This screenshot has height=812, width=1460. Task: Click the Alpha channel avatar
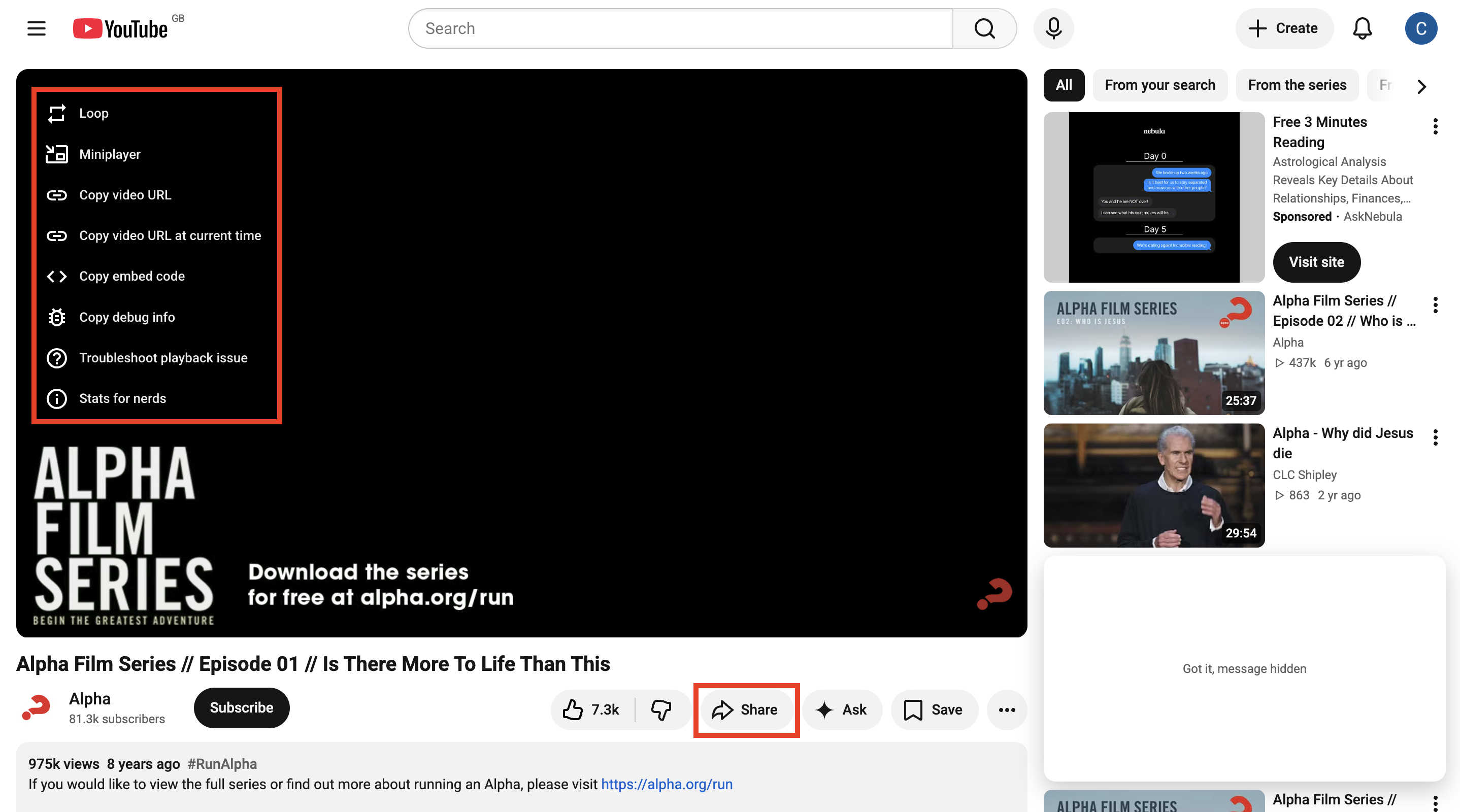[x=36, y=708]
